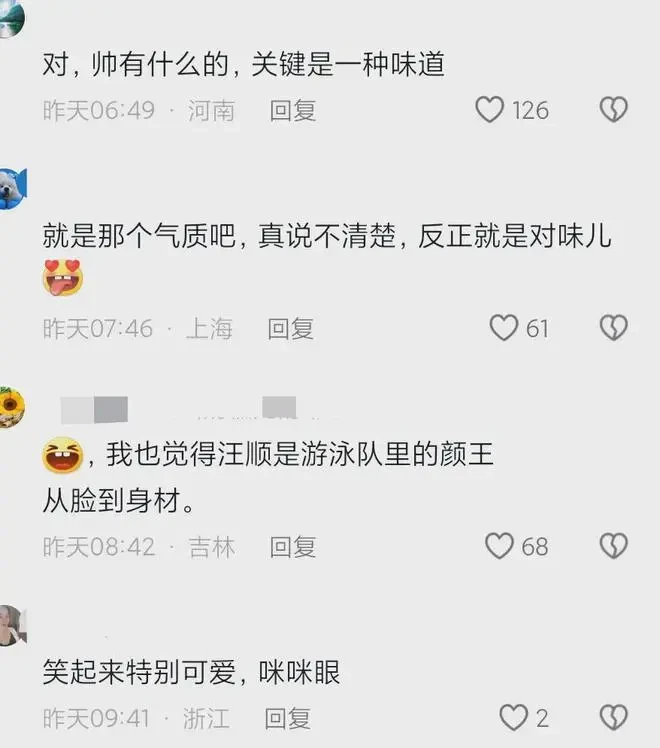660x748 pixels.
Task: Reply to the 吉林 comment at 08:42
Action: [293, 547]
